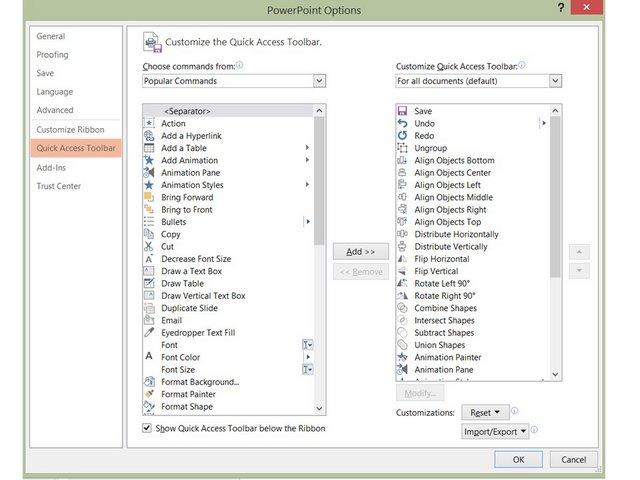Select the Add a Hyperlink globe icon

149,136
